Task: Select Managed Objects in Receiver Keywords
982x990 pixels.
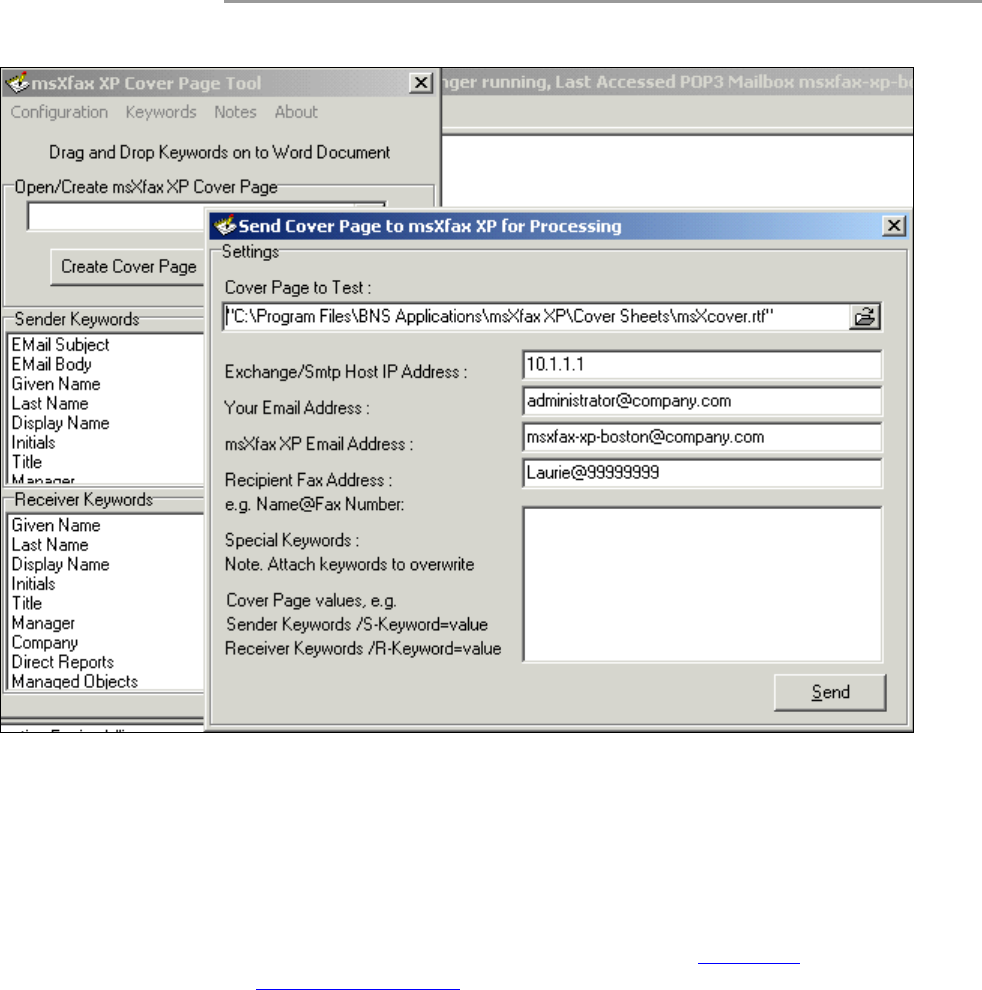Action: tap(75, 682)
